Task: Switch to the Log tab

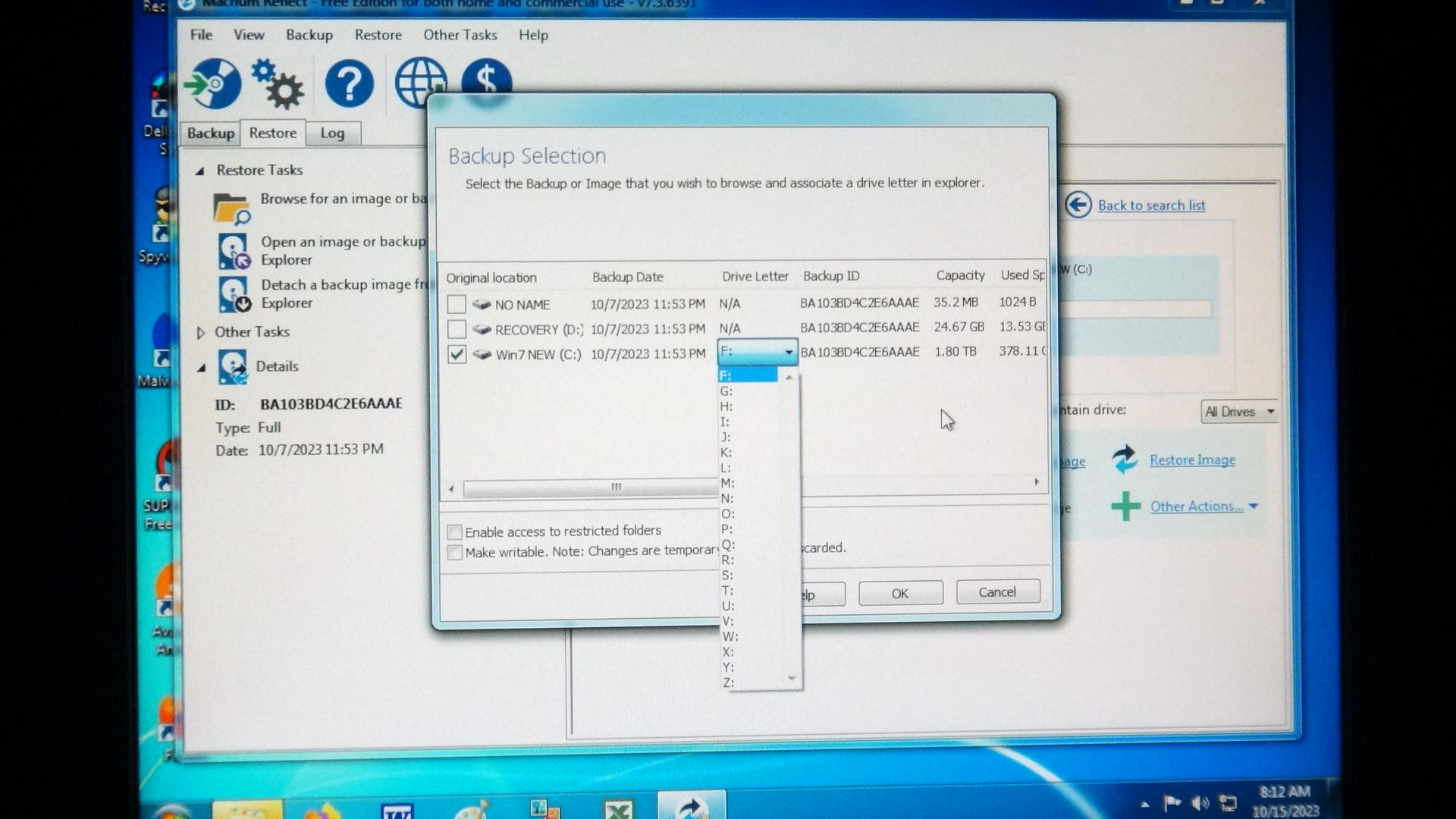Action: 332,133
